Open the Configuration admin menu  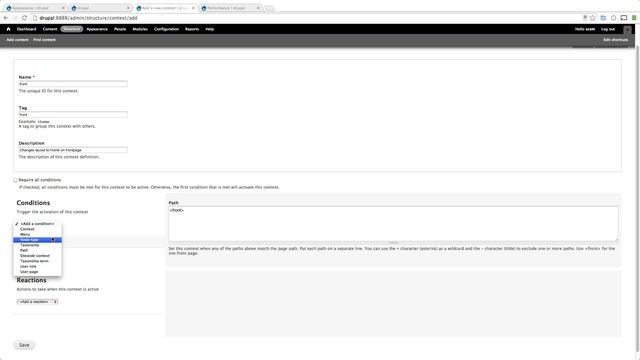point(167,29)
